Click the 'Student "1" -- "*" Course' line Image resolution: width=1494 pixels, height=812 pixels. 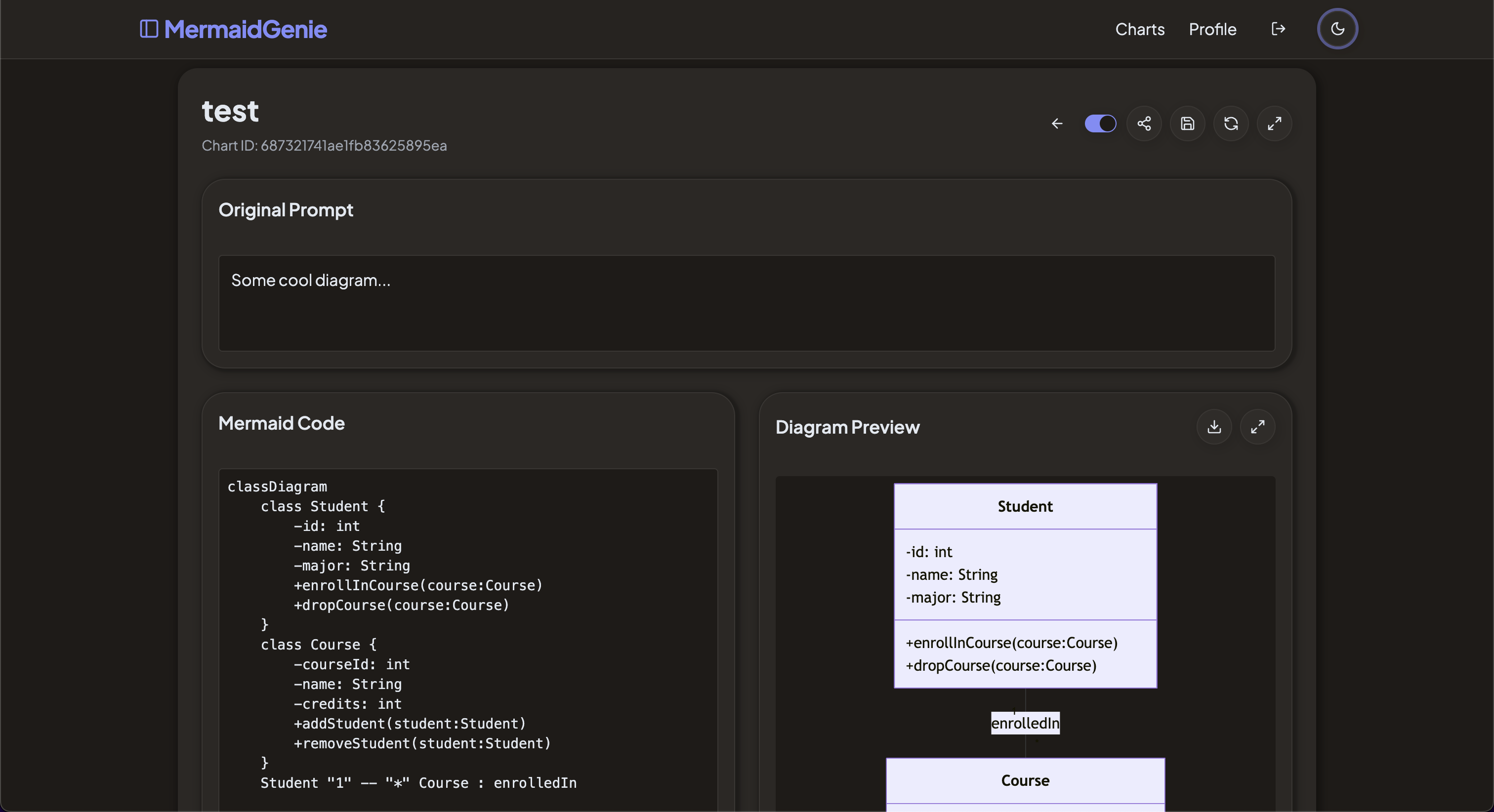(418, 783)
